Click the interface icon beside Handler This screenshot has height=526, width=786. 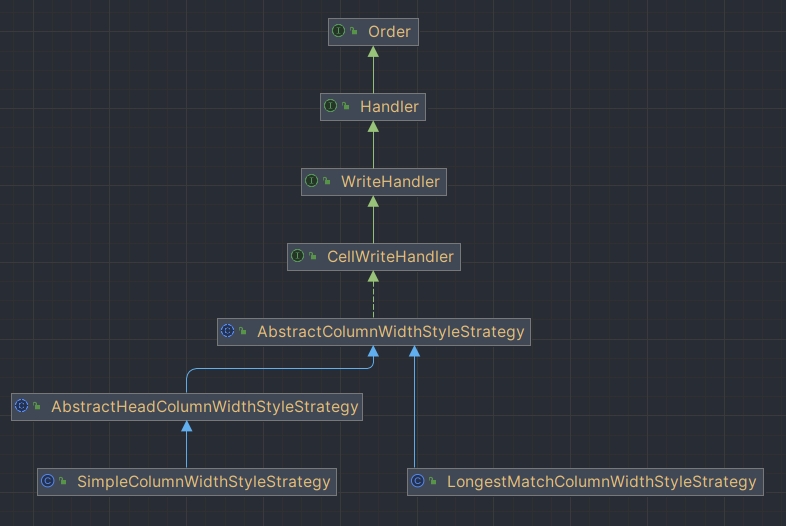(x=331, y=107)
